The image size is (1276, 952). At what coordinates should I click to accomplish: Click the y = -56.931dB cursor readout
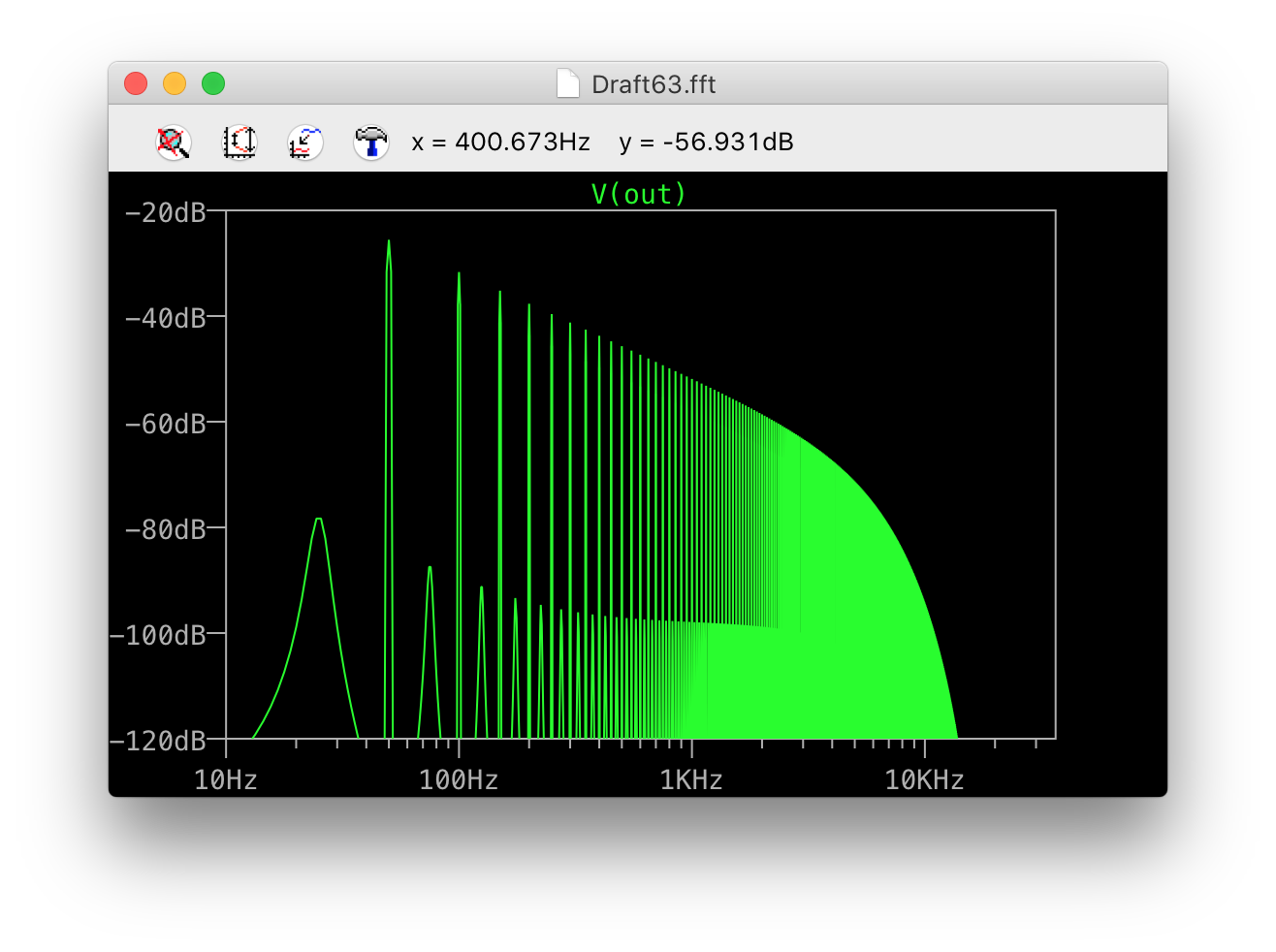pos(706,143)
